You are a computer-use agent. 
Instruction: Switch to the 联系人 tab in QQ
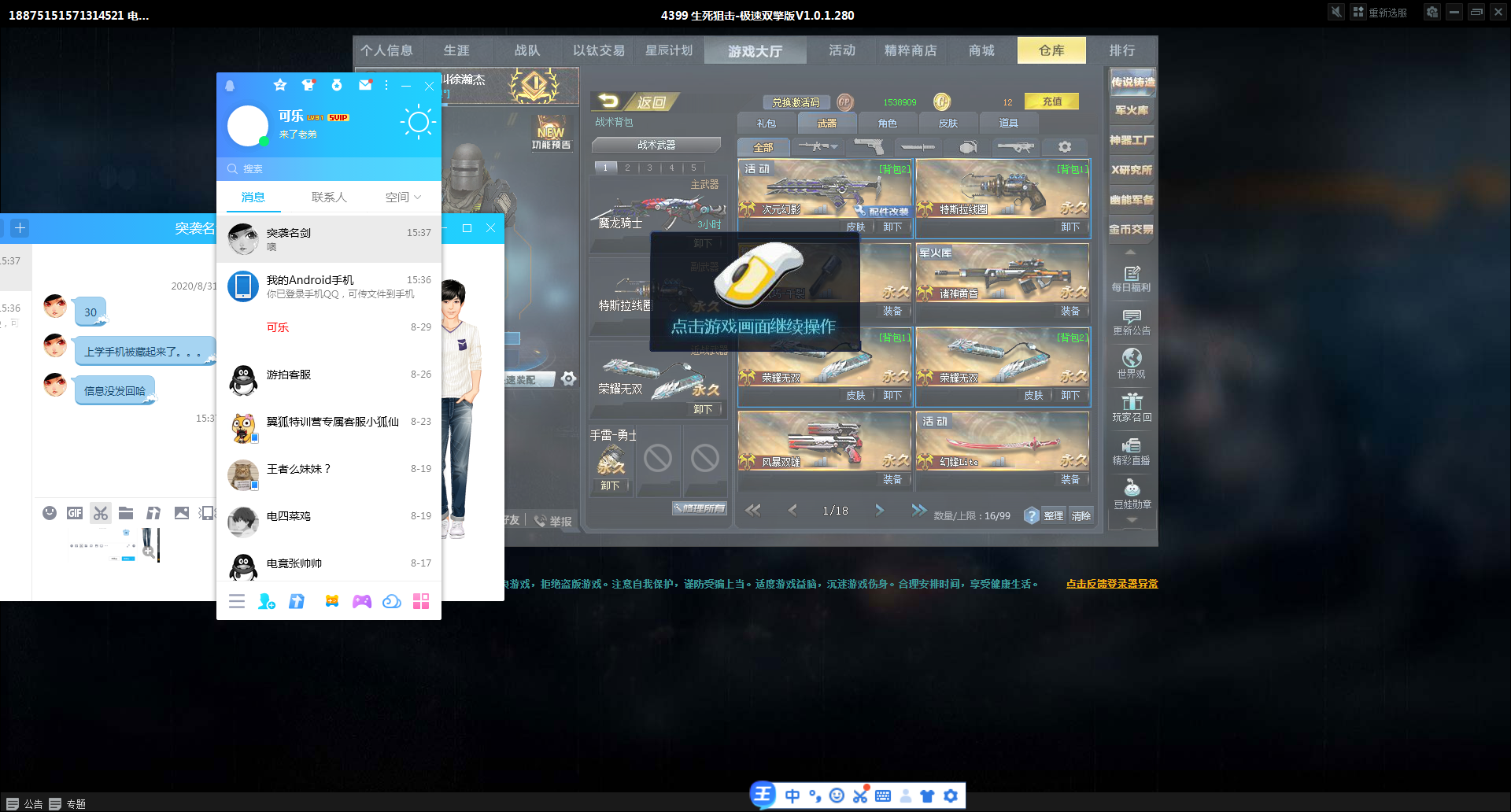(329, 197)
